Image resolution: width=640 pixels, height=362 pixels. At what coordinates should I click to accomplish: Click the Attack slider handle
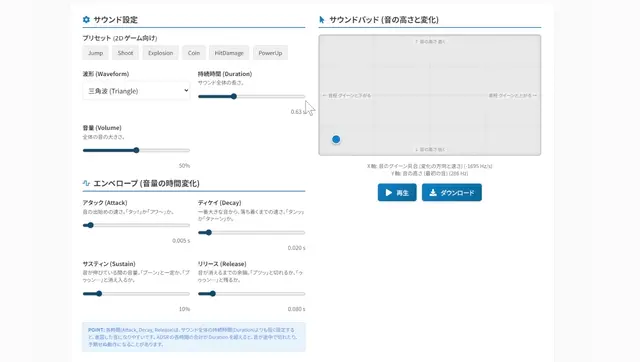tap(91, 225)
